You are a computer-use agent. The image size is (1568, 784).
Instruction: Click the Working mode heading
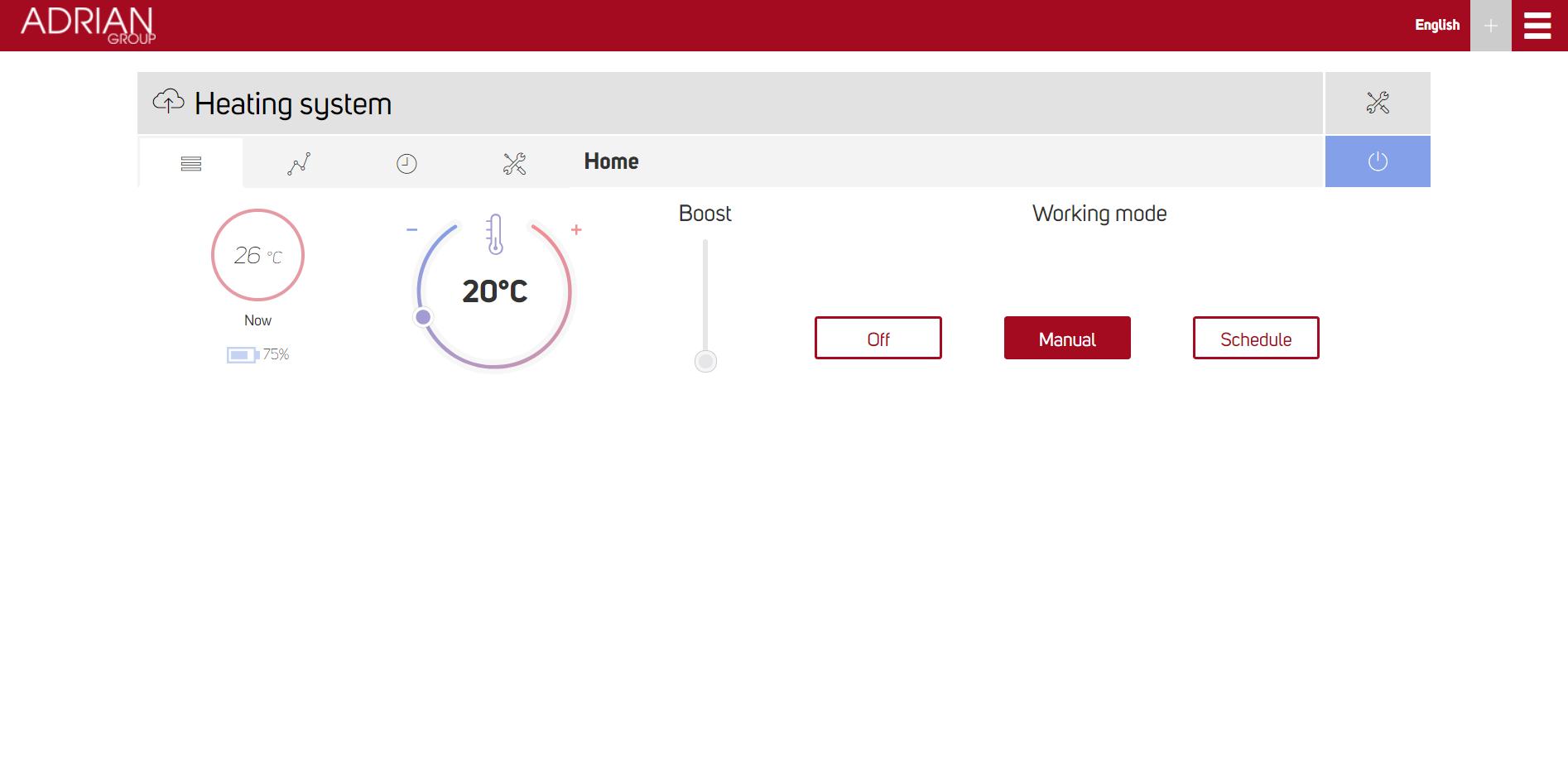[1099, 214]
